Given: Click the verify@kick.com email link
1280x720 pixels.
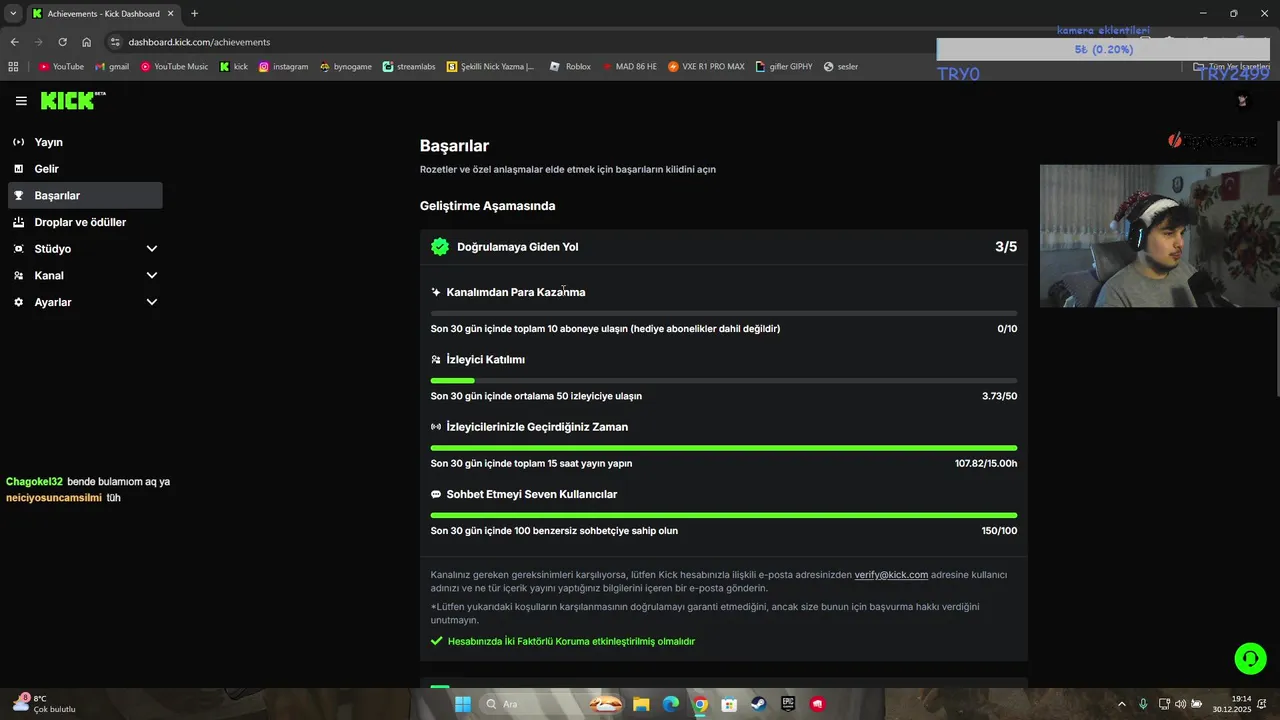Looking at the screenshot, I should point(891,575).
